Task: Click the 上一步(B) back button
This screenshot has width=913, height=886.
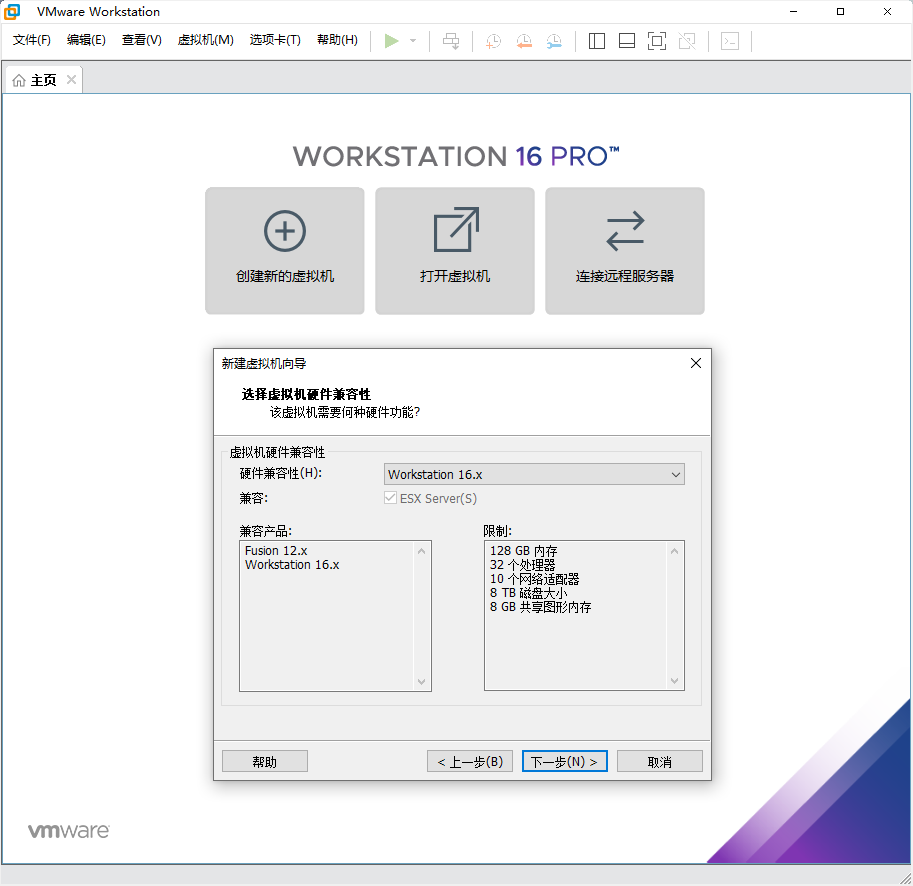Action: tap(470, 761)
